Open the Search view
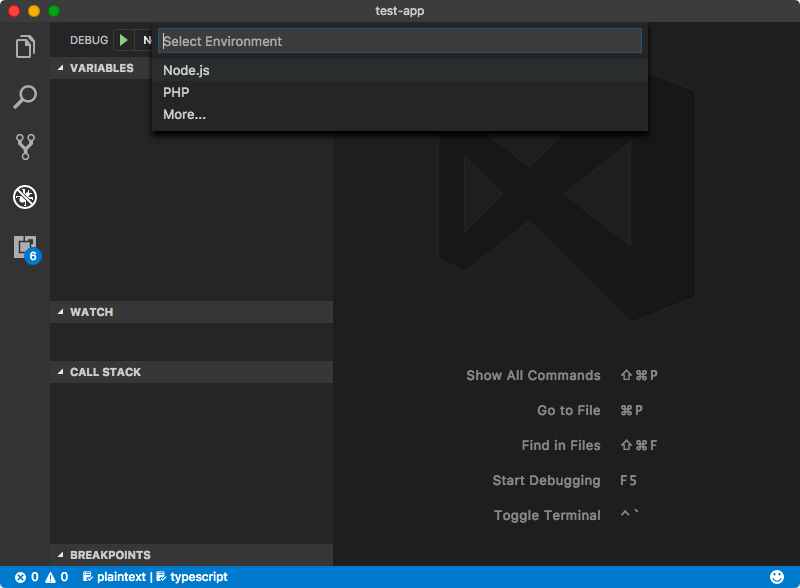800x588 pixels. [25, 97]
